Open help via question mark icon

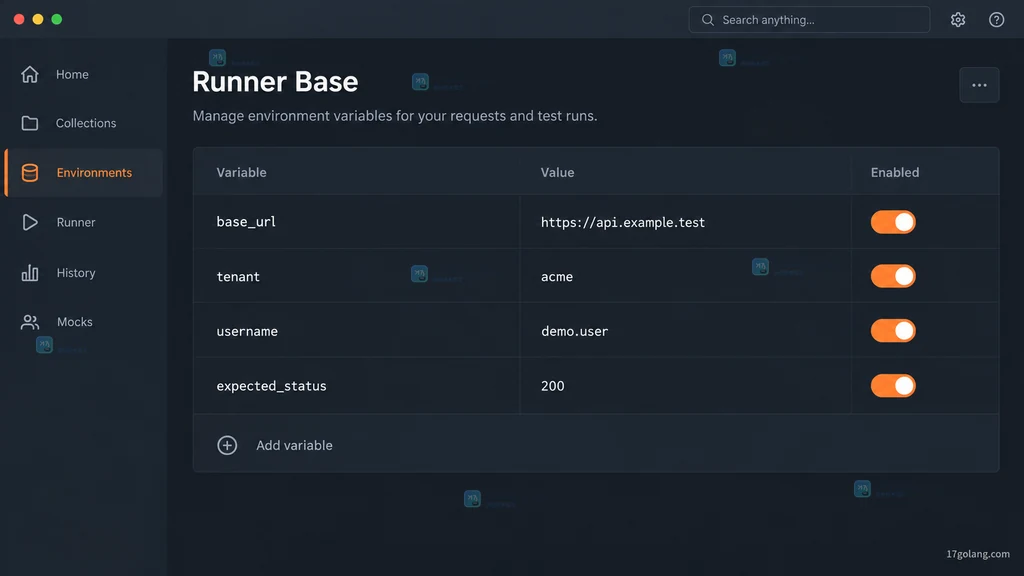click(x=996, y=20)
